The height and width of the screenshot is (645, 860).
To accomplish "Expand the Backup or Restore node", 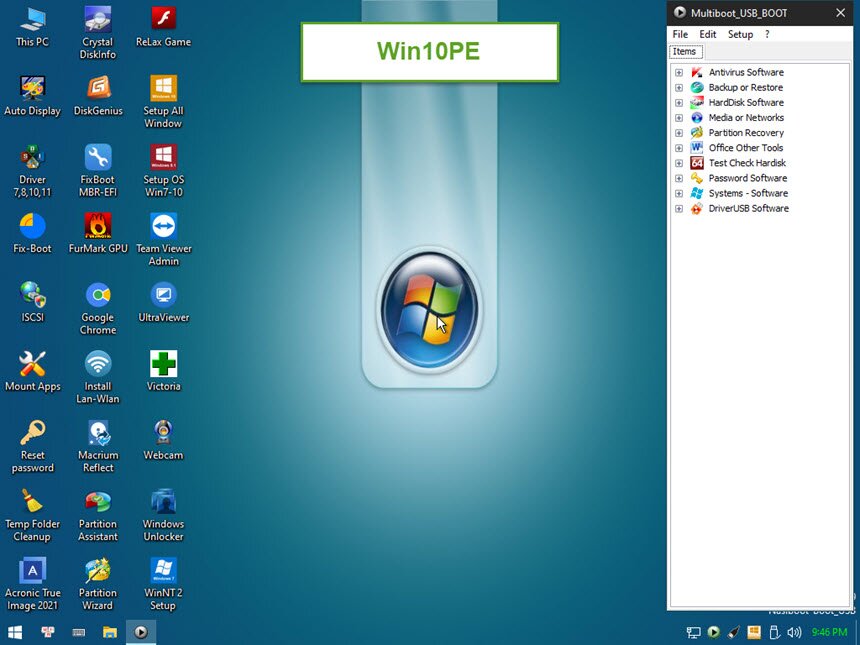I will click(x=679, y=88).
